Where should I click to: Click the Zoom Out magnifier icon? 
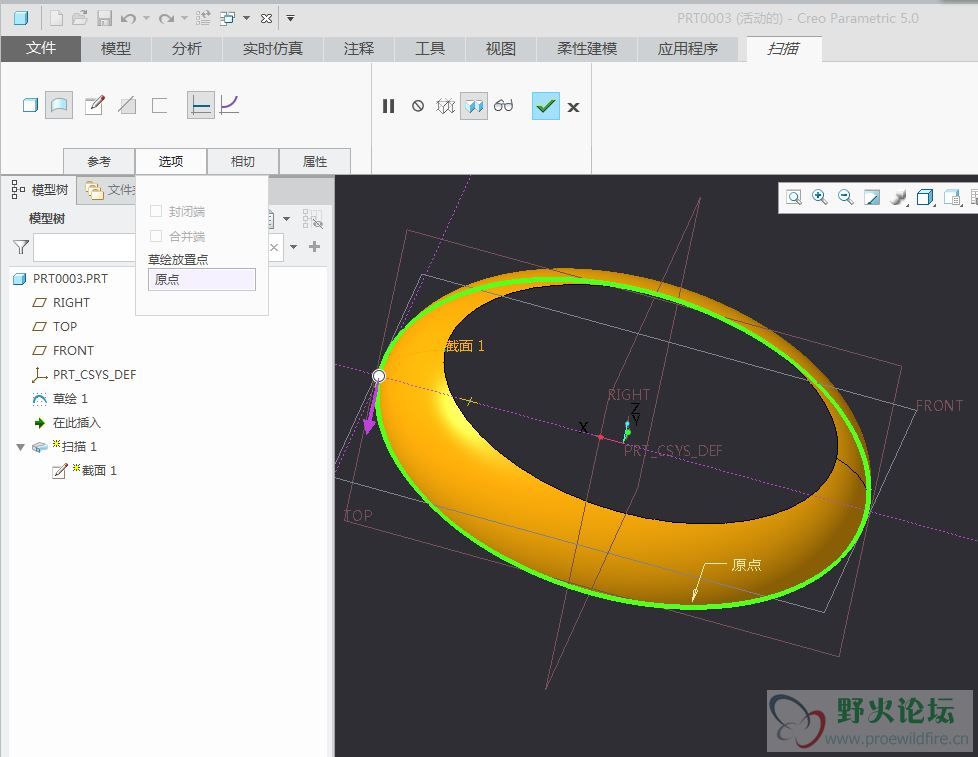pos(846,198)
